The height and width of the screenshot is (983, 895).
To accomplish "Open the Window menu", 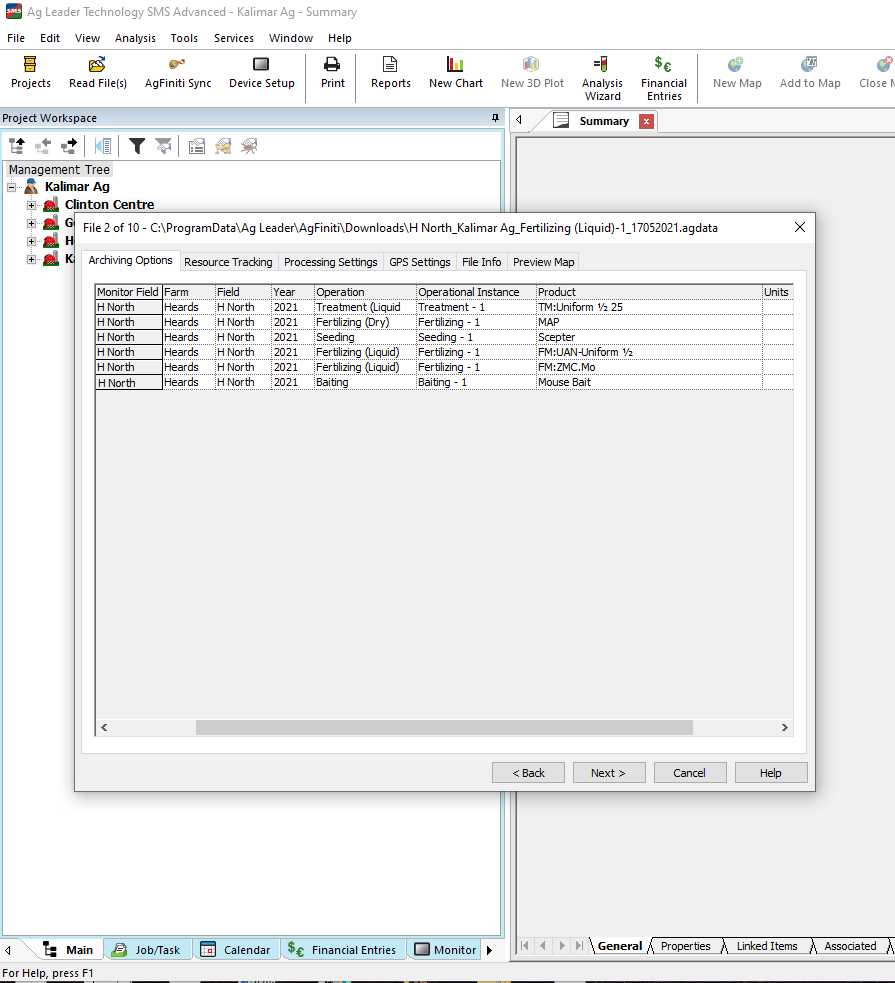I will 291,38.
